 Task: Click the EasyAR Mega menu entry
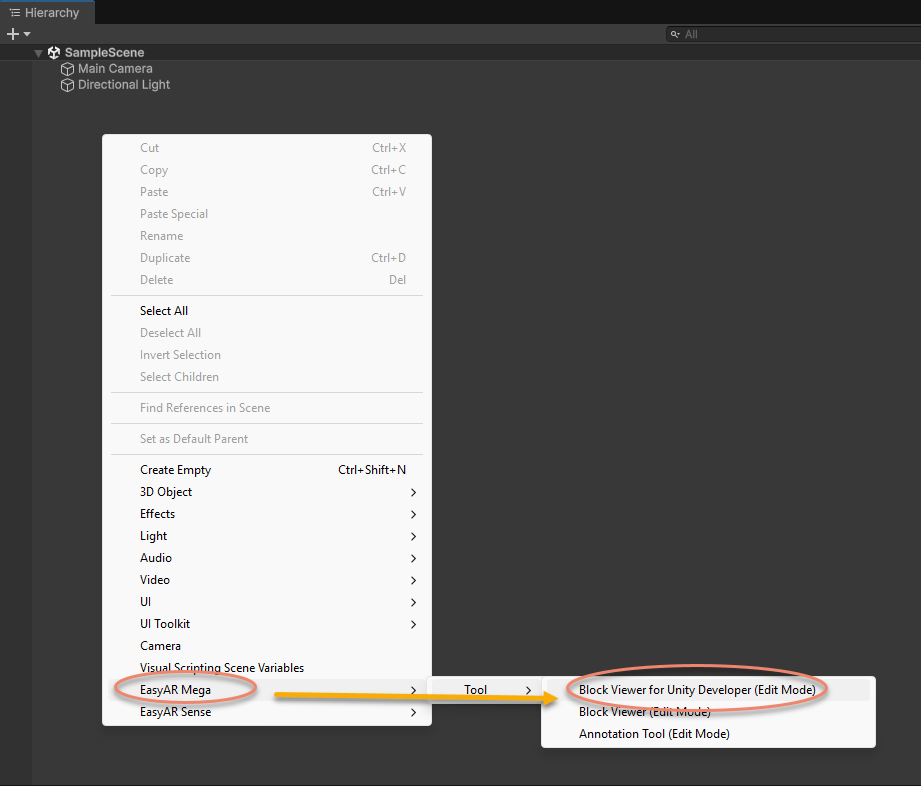177,689
